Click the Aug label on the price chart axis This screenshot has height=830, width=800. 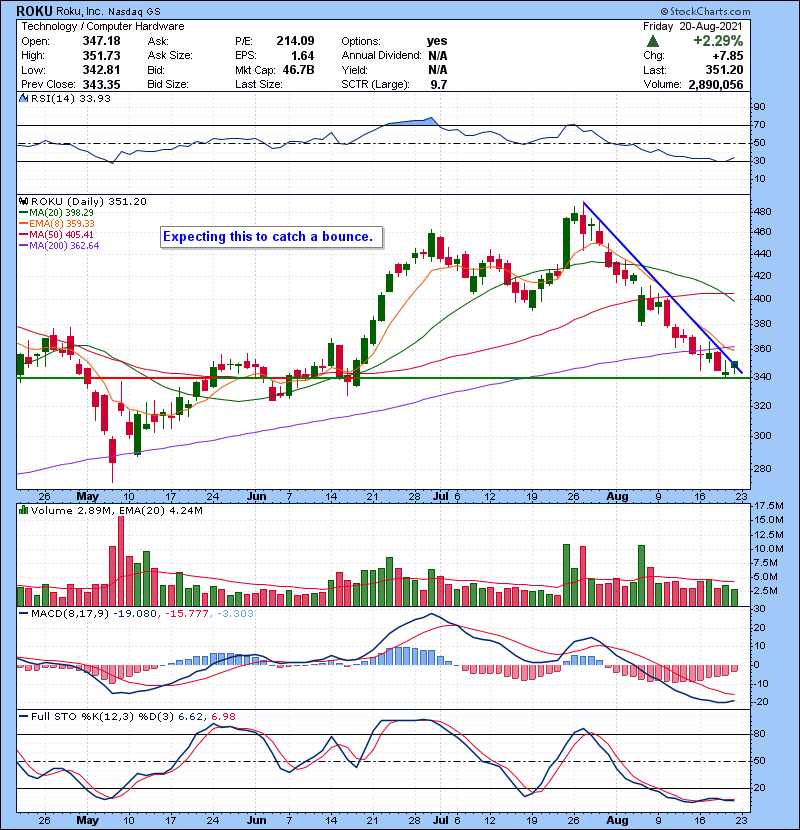(x=617, y=497)
